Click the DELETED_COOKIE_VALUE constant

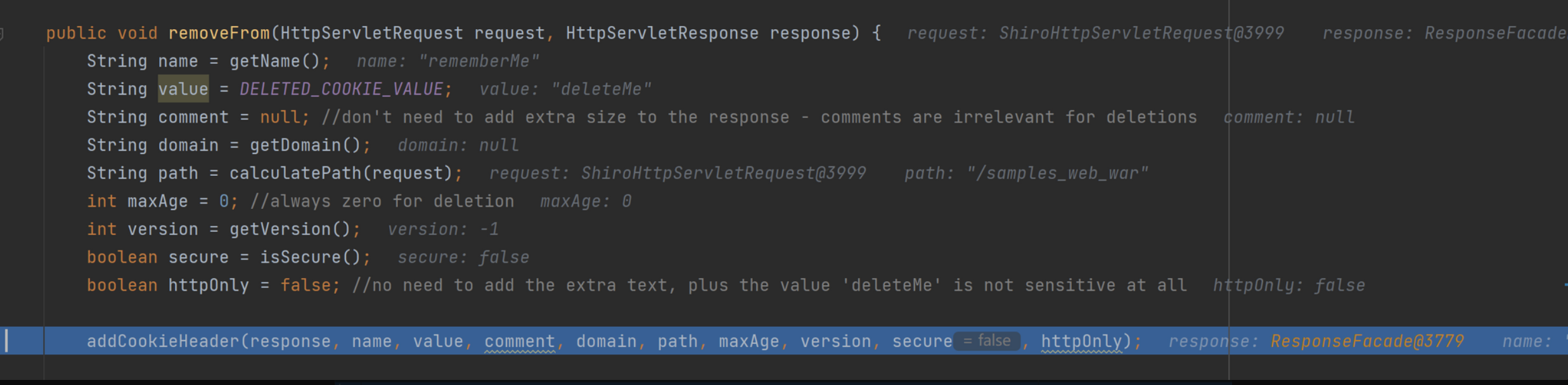341,89
